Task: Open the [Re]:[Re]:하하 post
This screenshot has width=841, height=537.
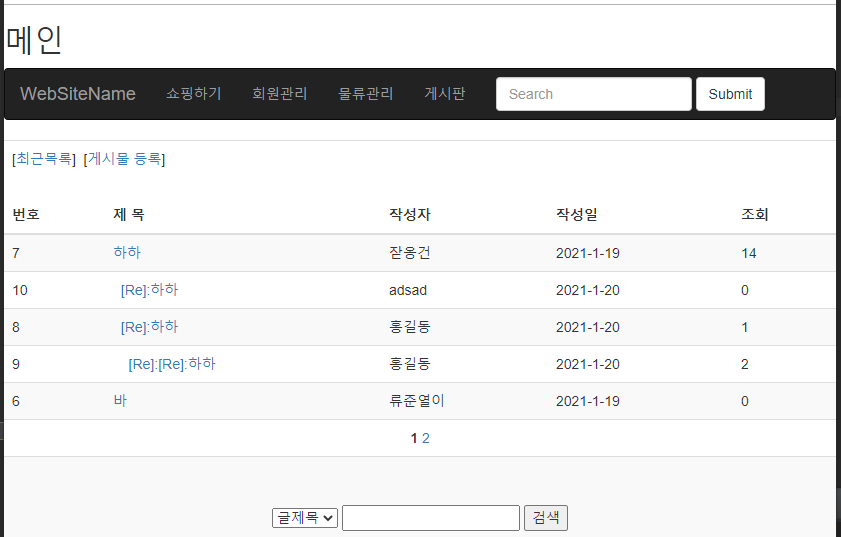Action: 172,364
